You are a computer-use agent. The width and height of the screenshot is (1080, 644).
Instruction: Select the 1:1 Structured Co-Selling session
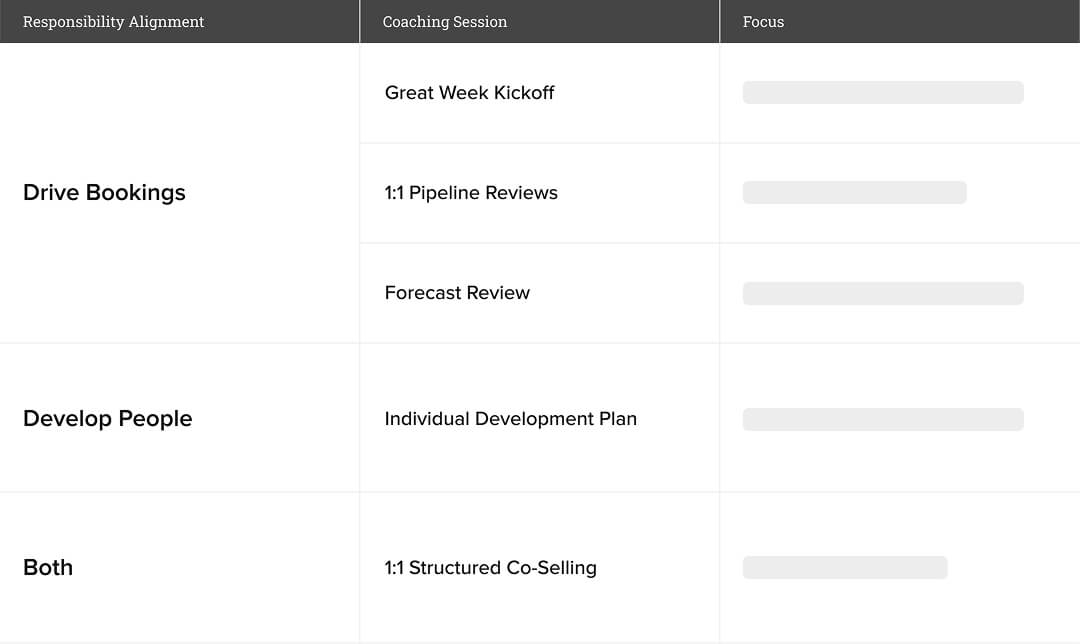pyautogui.click(x=490, y=568)
